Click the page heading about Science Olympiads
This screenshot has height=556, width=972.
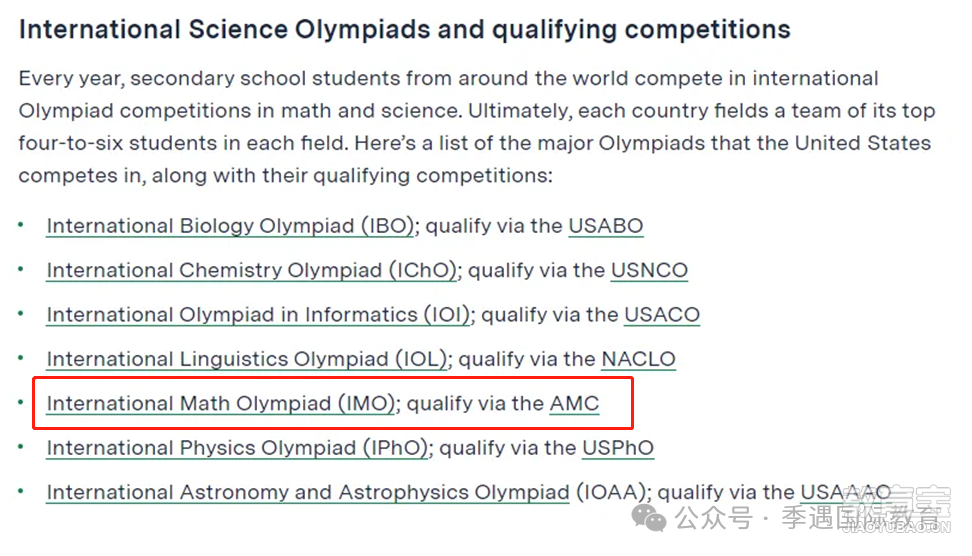tap(404, 30)
